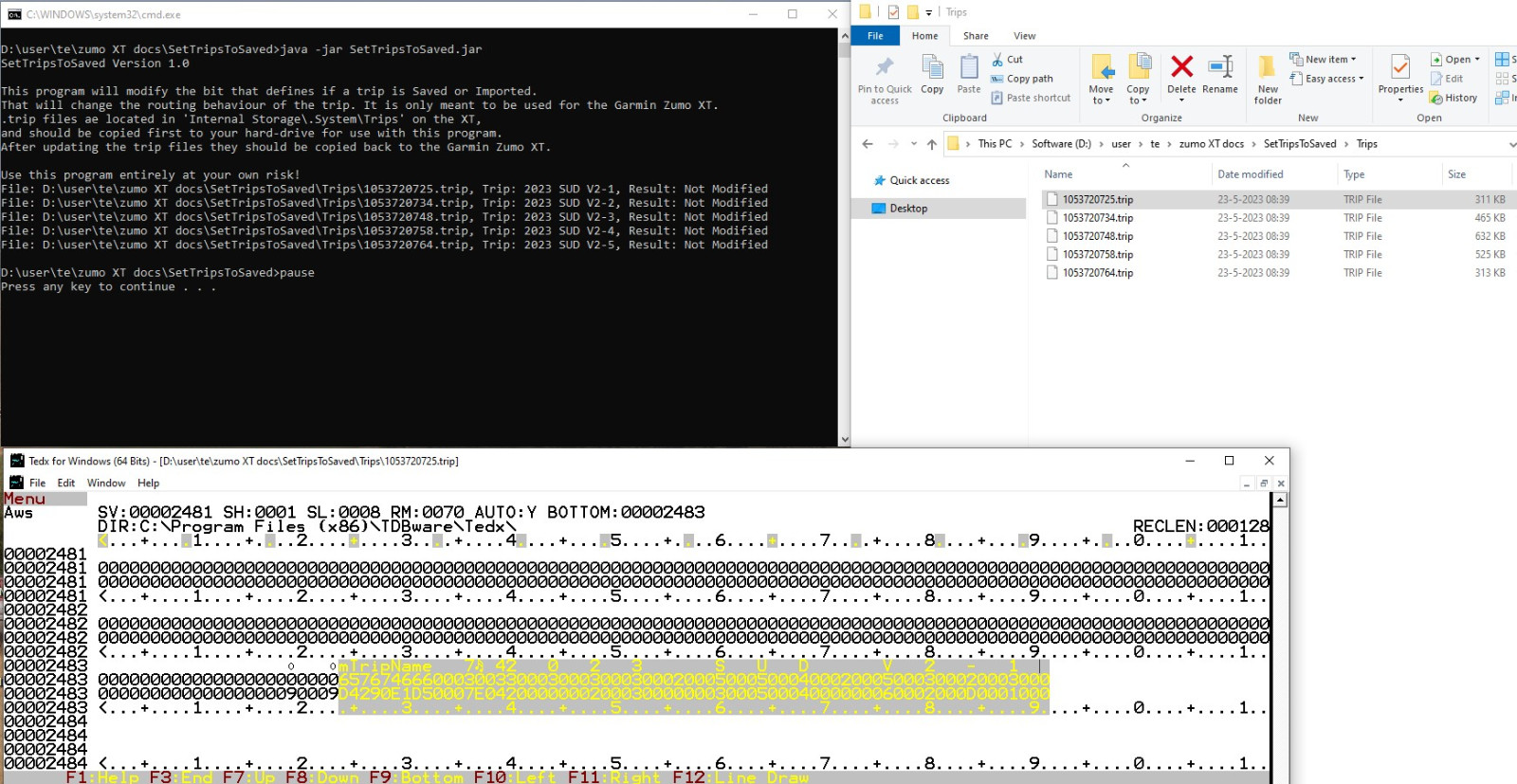Switch to the Home ribbon tab

pyautogui.click(x=925, y=36)
